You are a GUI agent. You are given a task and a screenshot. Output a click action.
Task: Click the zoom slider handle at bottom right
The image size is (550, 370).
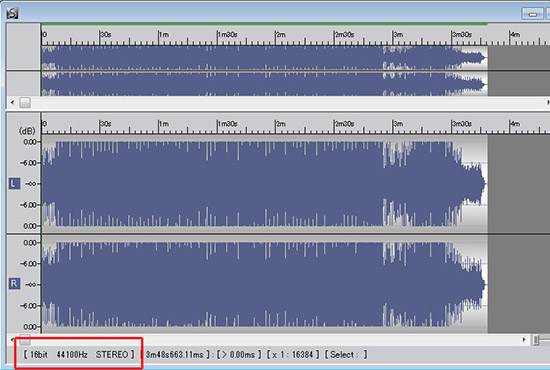pyautogui.click(x=536, y=340)
